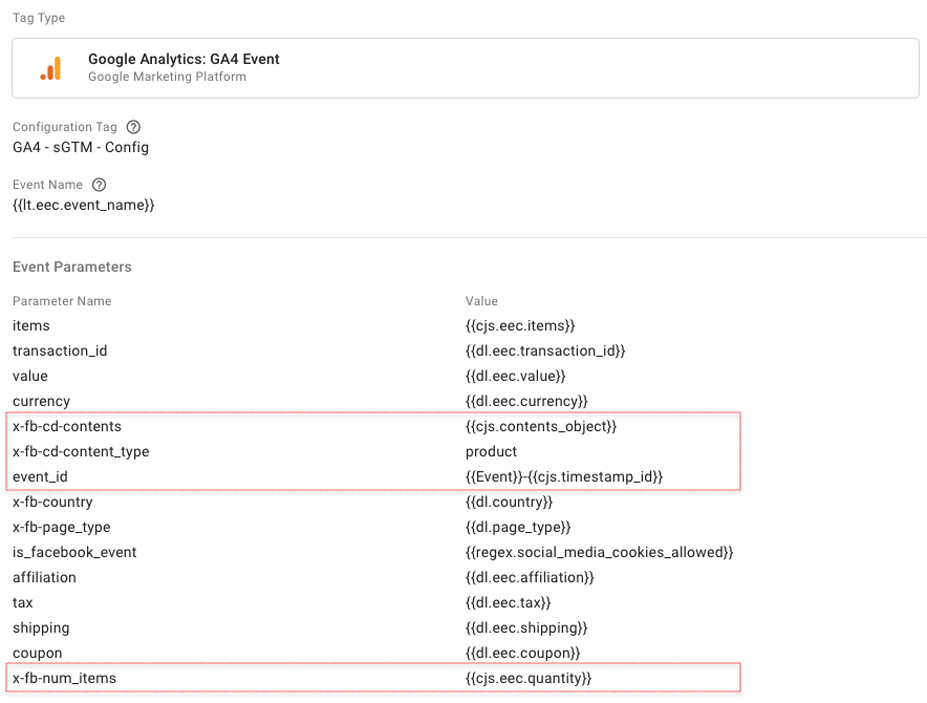Click the {{dl.eec.value}} value field
The height and width of the screenshot is (703, 927).
[x=516, y=376]
